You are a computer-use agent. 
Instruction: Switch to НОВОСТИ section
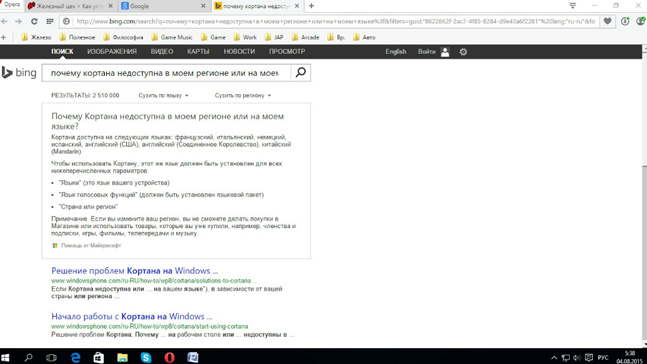pyautogui.click(x=239, y=52)
